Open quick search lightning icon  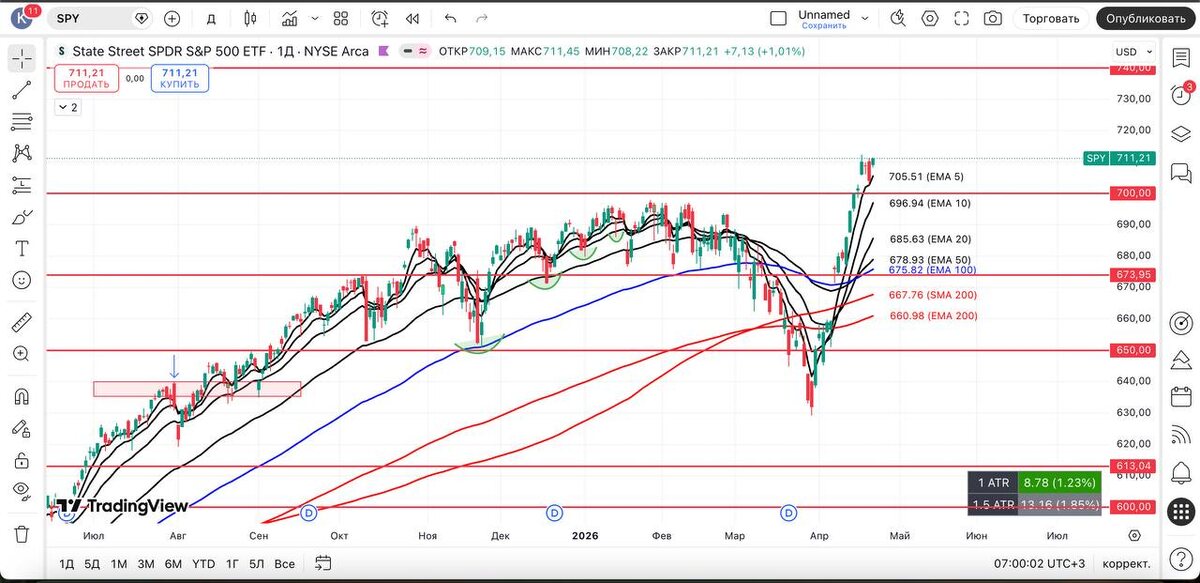point(898,18)
